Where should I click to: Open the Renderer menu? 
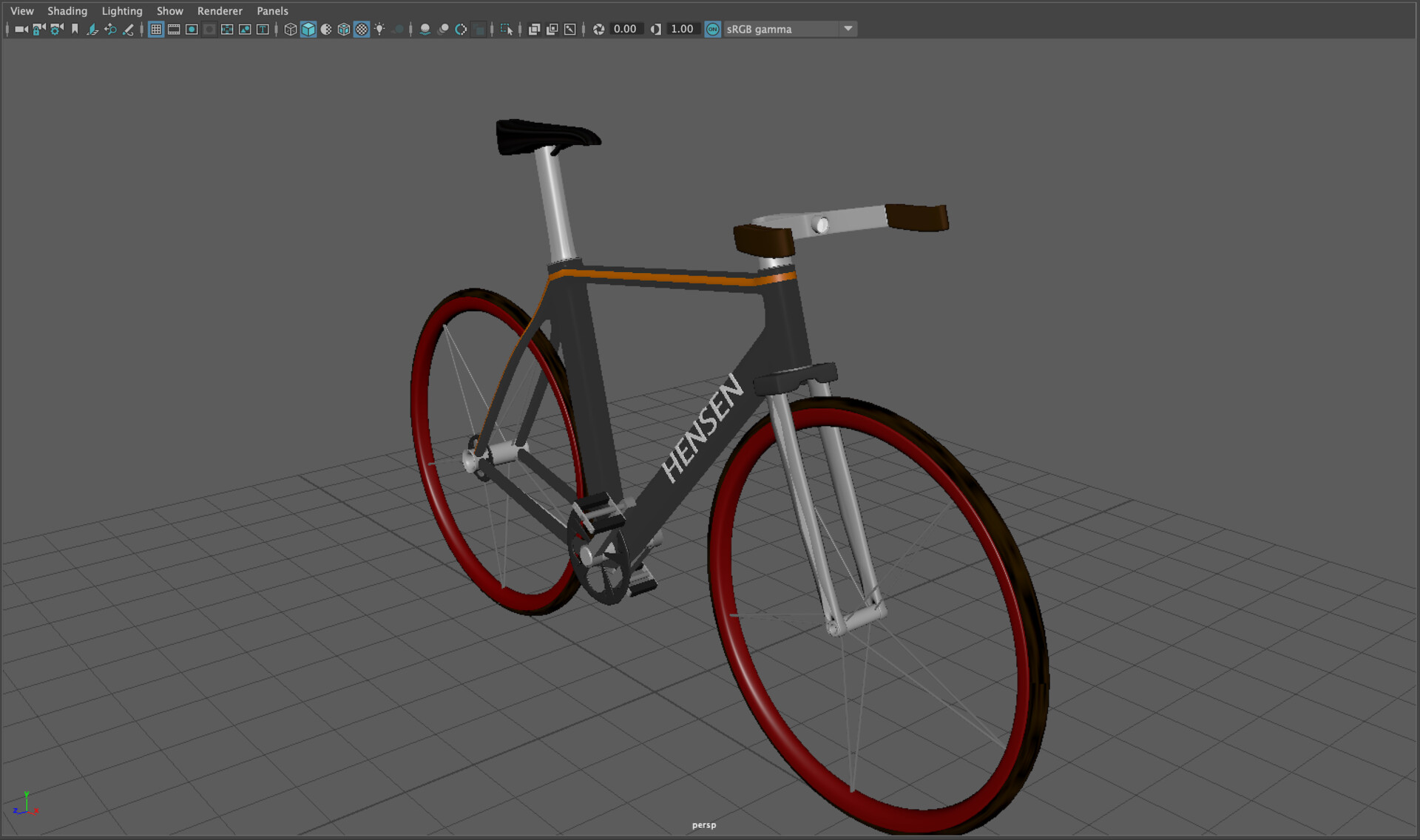(219, 10)
